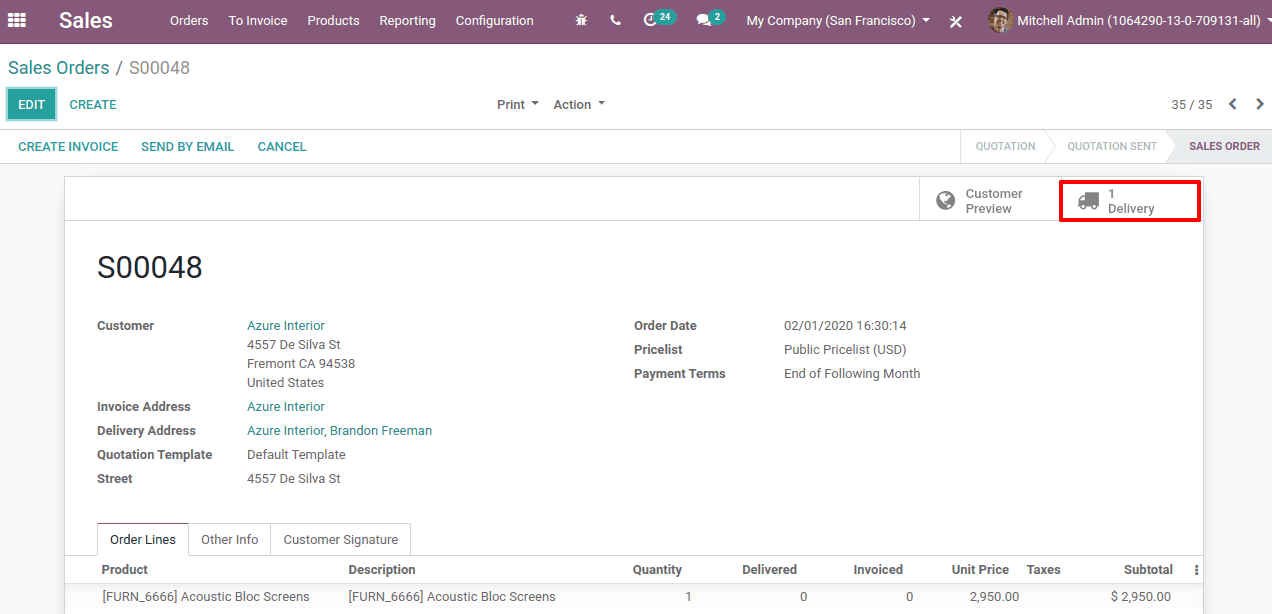
Task: Expand the company selector dropdown
Action: pos(838,20)
